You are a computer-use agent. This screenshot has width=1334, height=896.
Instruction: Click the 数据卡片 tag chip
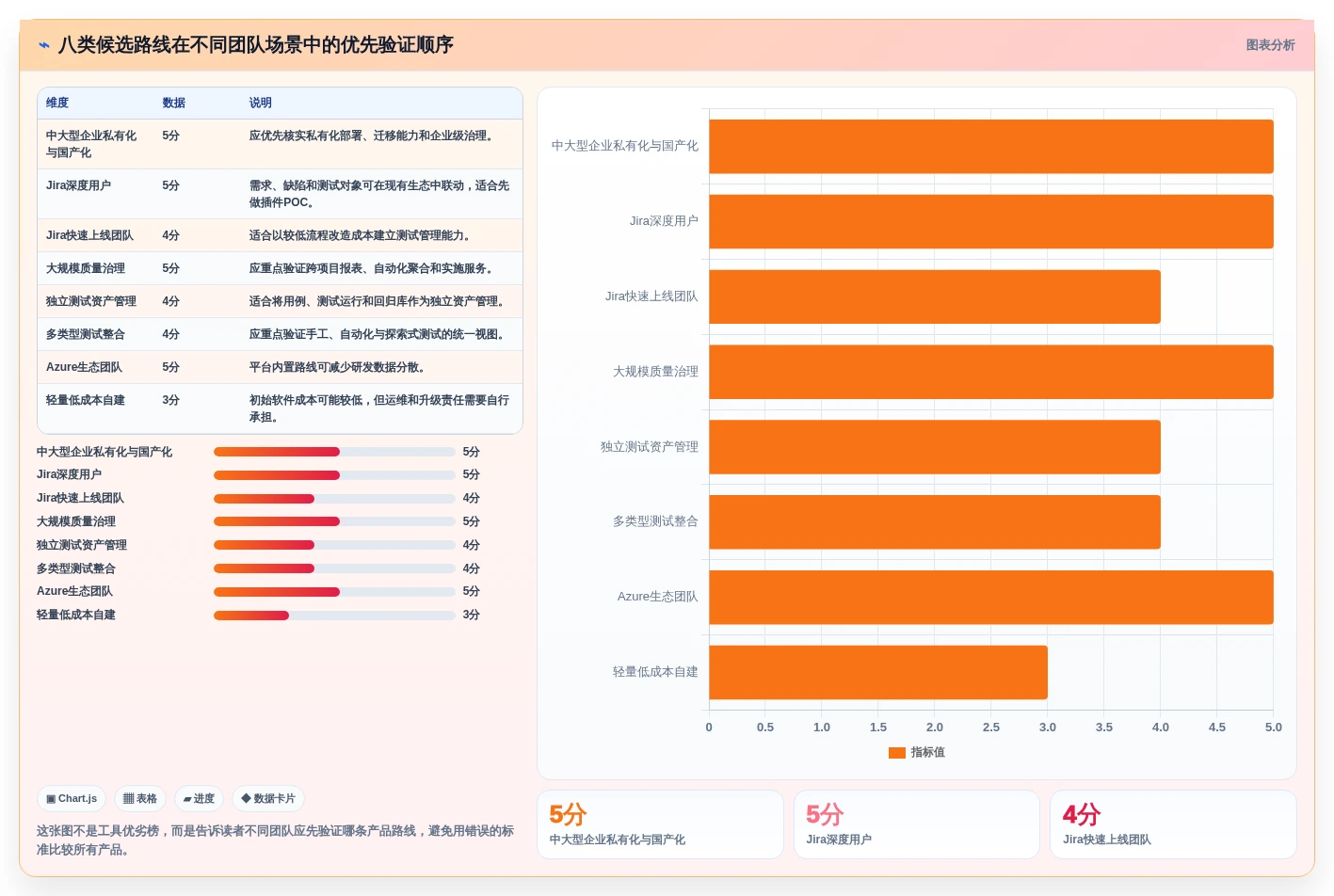tap(268, 799)
